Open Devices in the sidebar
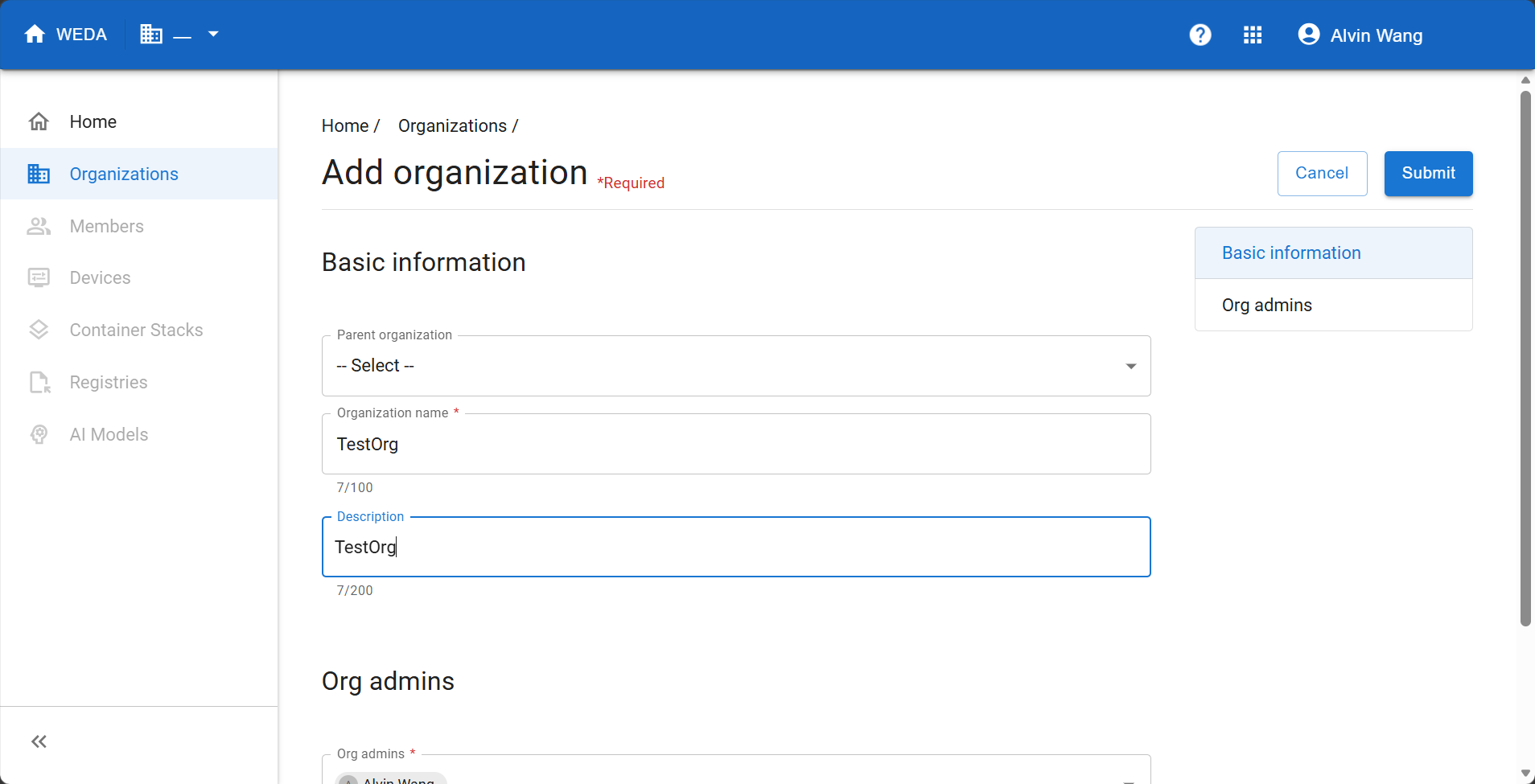This screenshot has height=784, width=1535. click(x=139, y=277)
